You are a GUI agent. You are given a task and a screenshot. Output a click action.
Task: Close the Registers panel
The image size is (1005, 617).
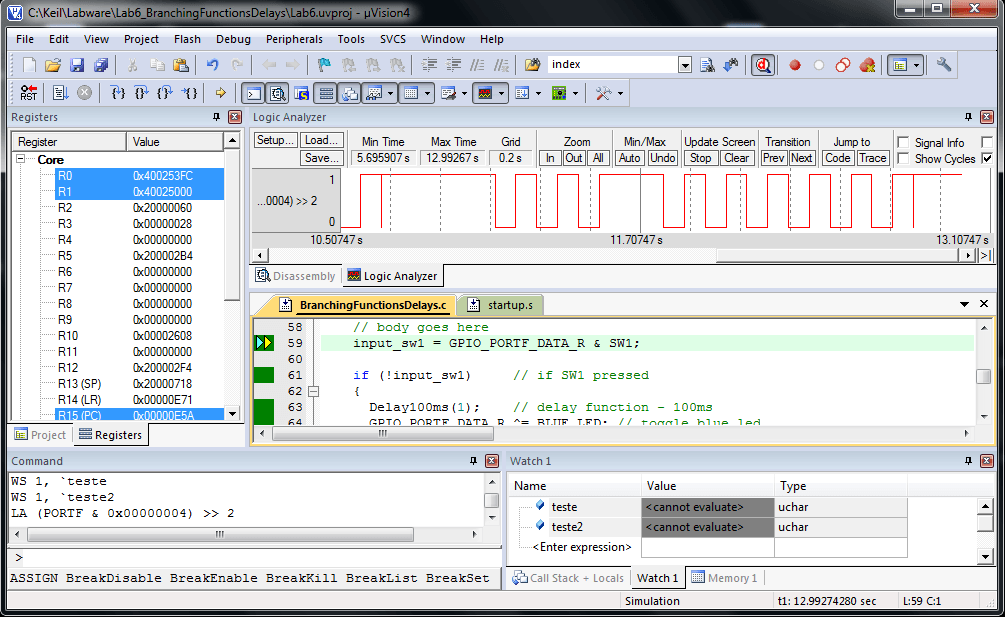coord(235,117)
